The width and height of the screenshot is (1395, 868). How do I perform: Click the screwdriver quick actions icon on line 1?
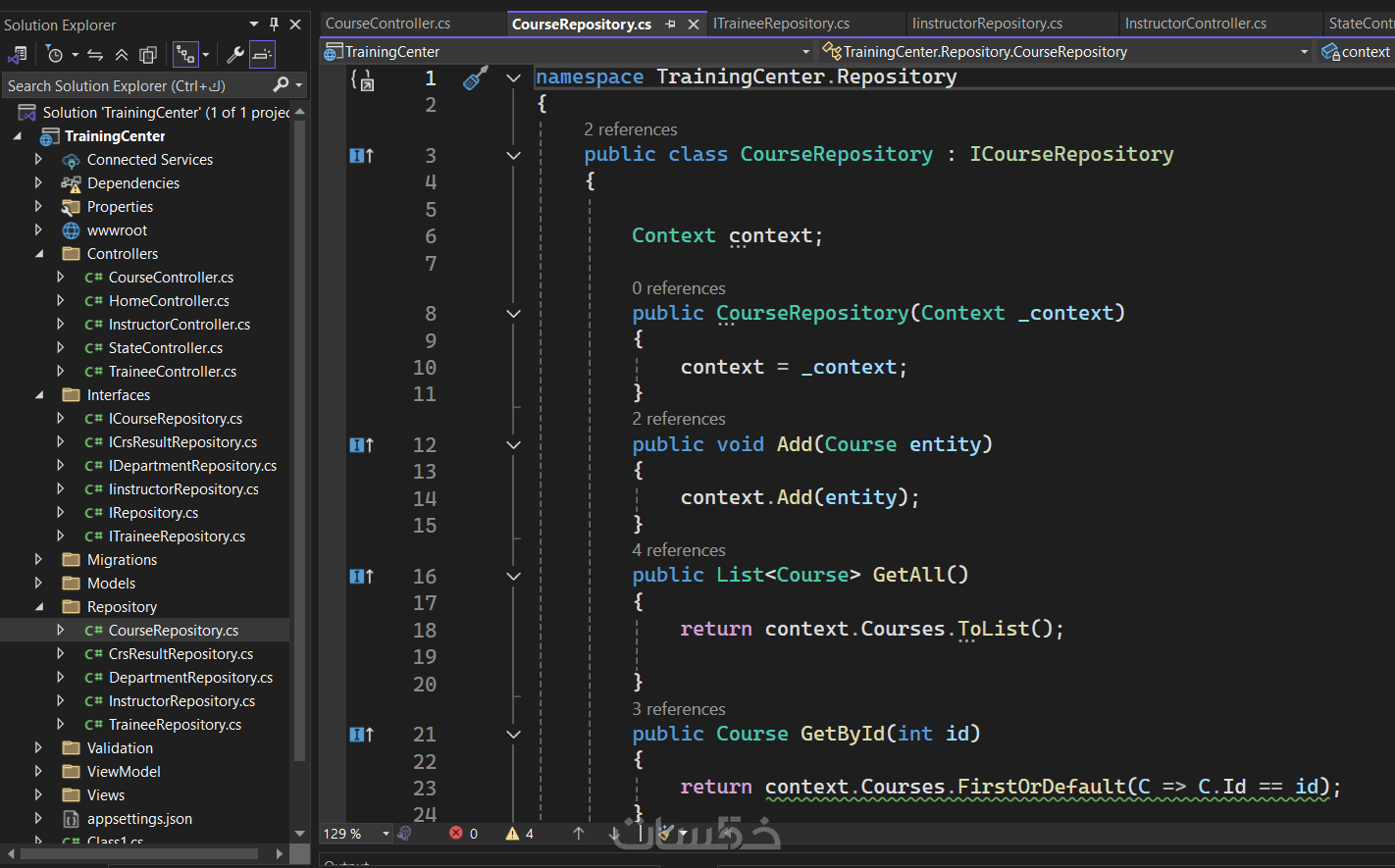476,78
